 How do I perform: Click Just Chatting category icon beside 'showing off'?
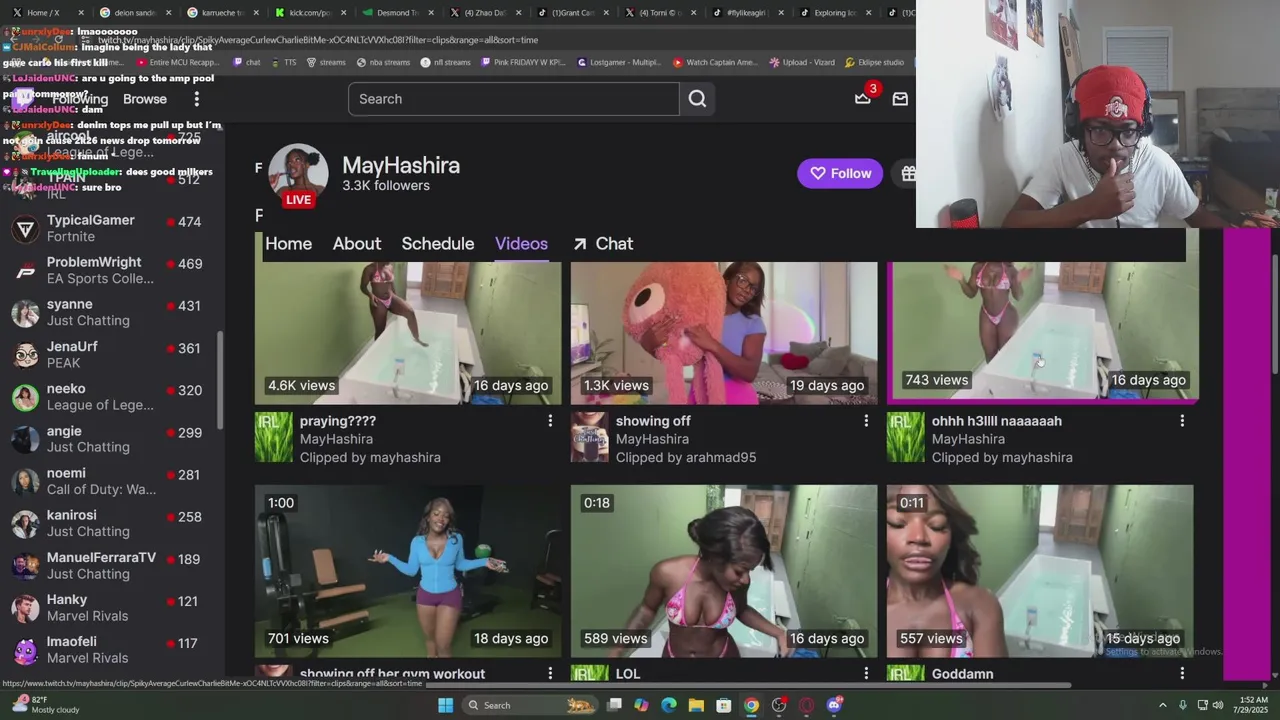pos(590,437)
